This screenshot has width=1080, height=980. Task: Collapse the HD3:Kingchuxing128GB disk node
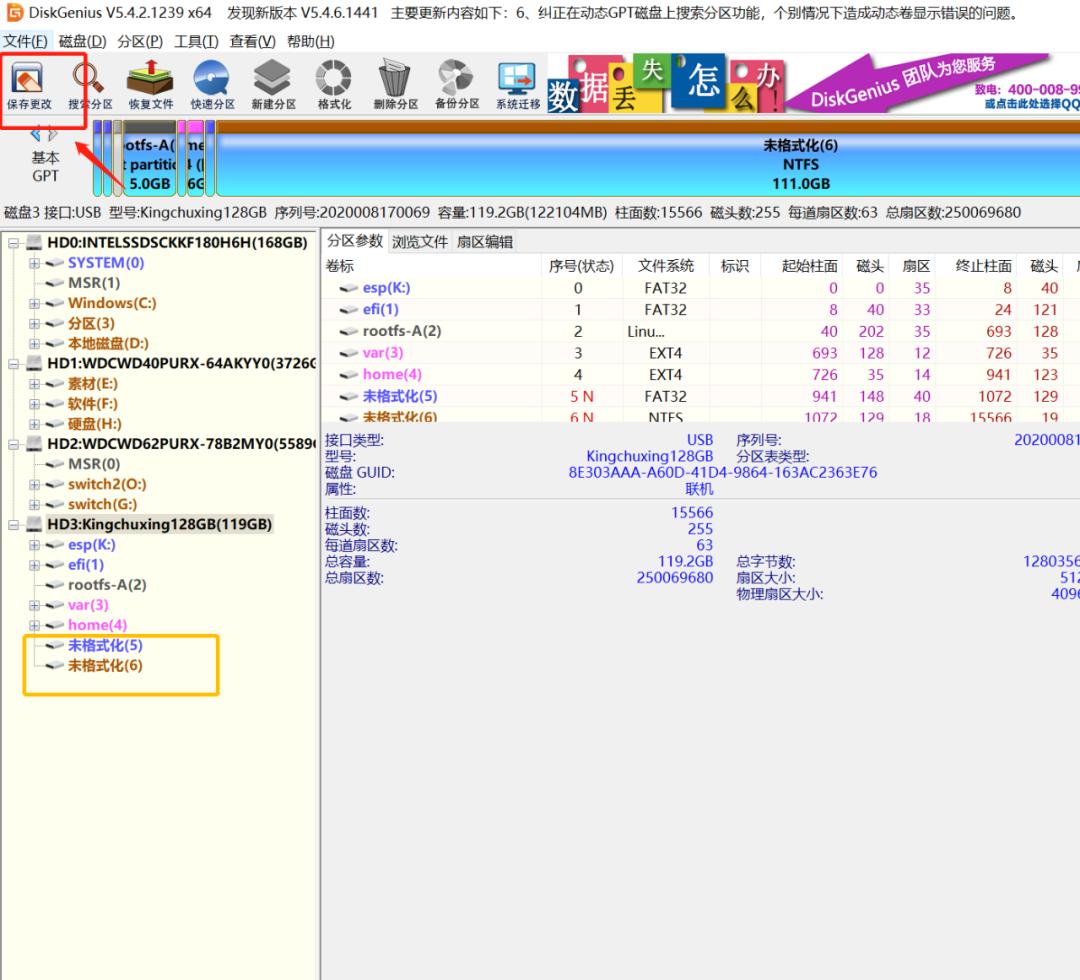click(x=14, y=525)
